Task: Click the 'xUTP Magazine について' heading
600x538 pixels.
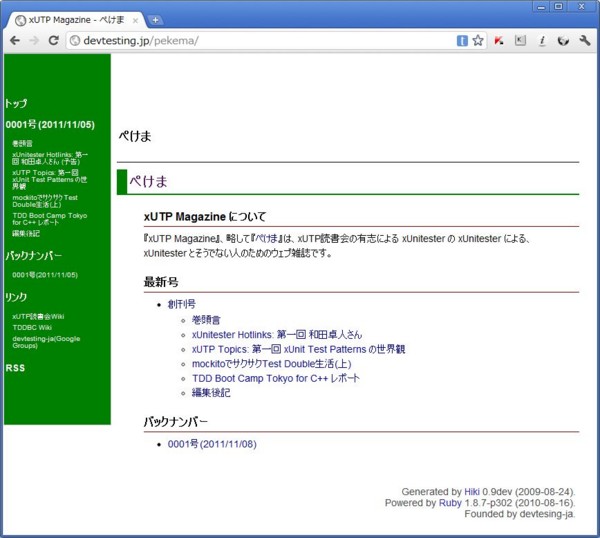Action: click(x=205, y=217)
